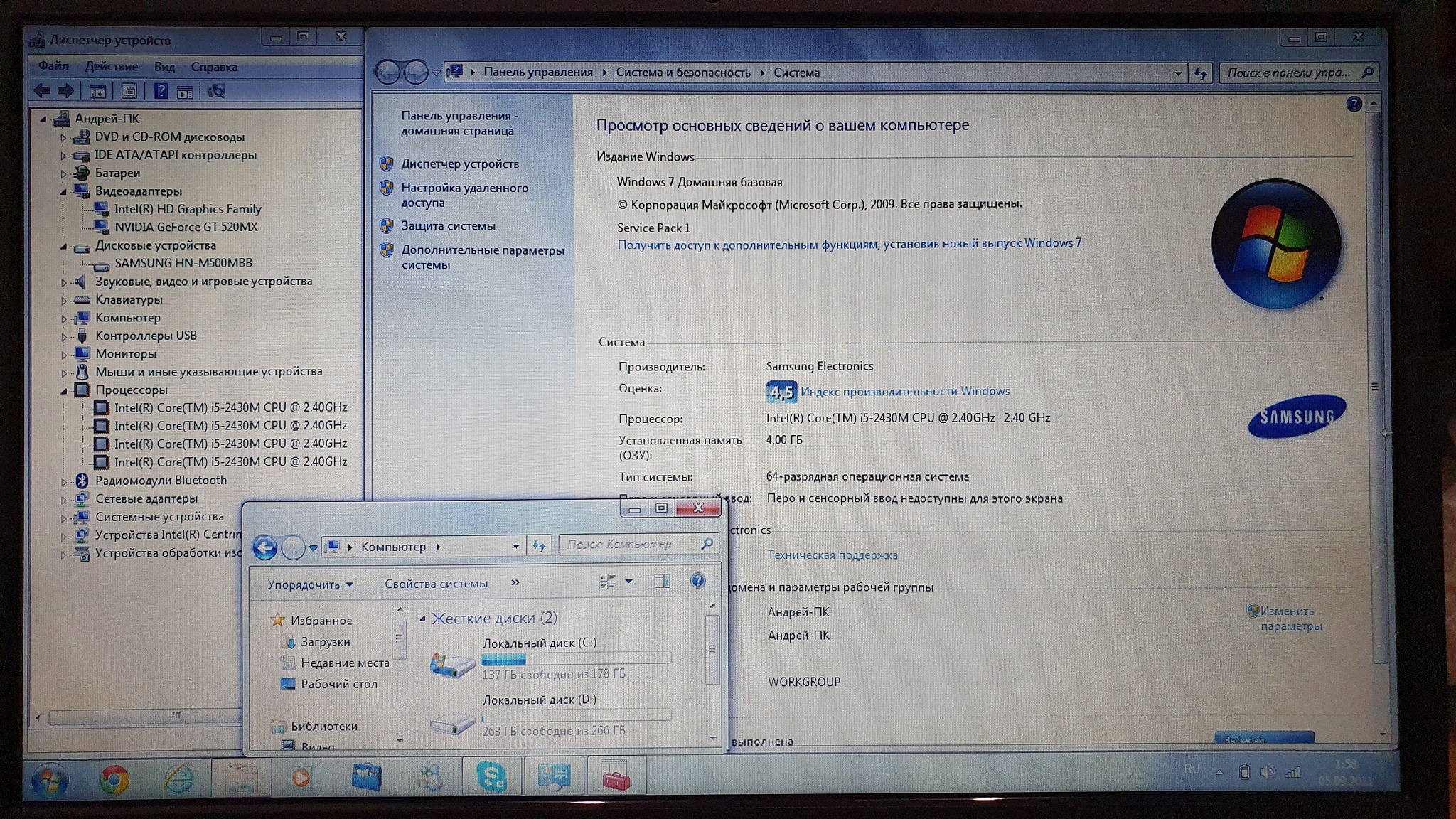Open Индекс производительности Windows link
This screenshot has width=1456, height=819.
point(904,391)
